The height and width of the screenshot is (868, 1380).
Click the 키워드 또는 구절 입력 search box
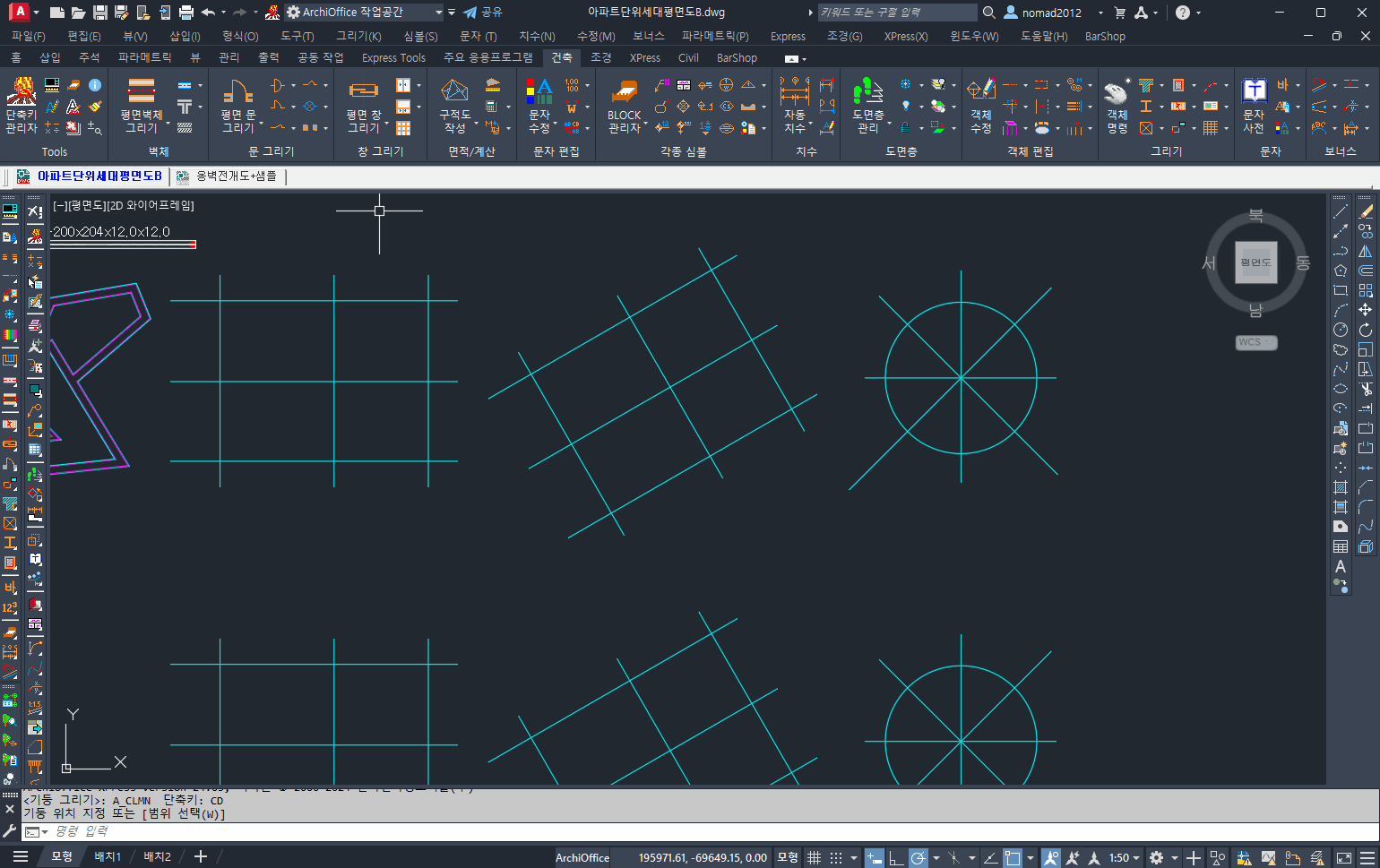(x=897, y=13)
